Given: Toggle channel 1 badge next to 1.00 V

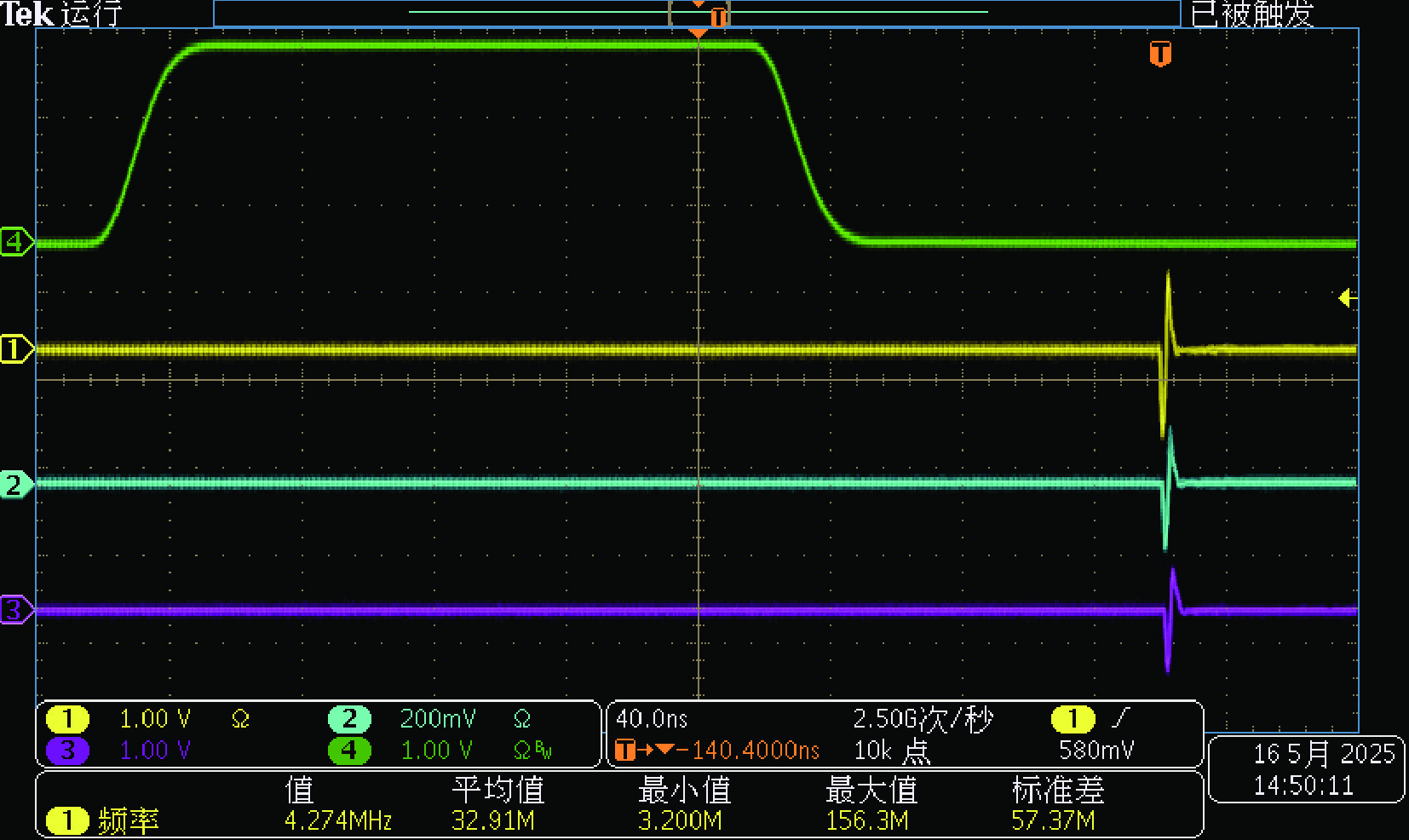Looking at the screenshot, I should tap(67, 719).
